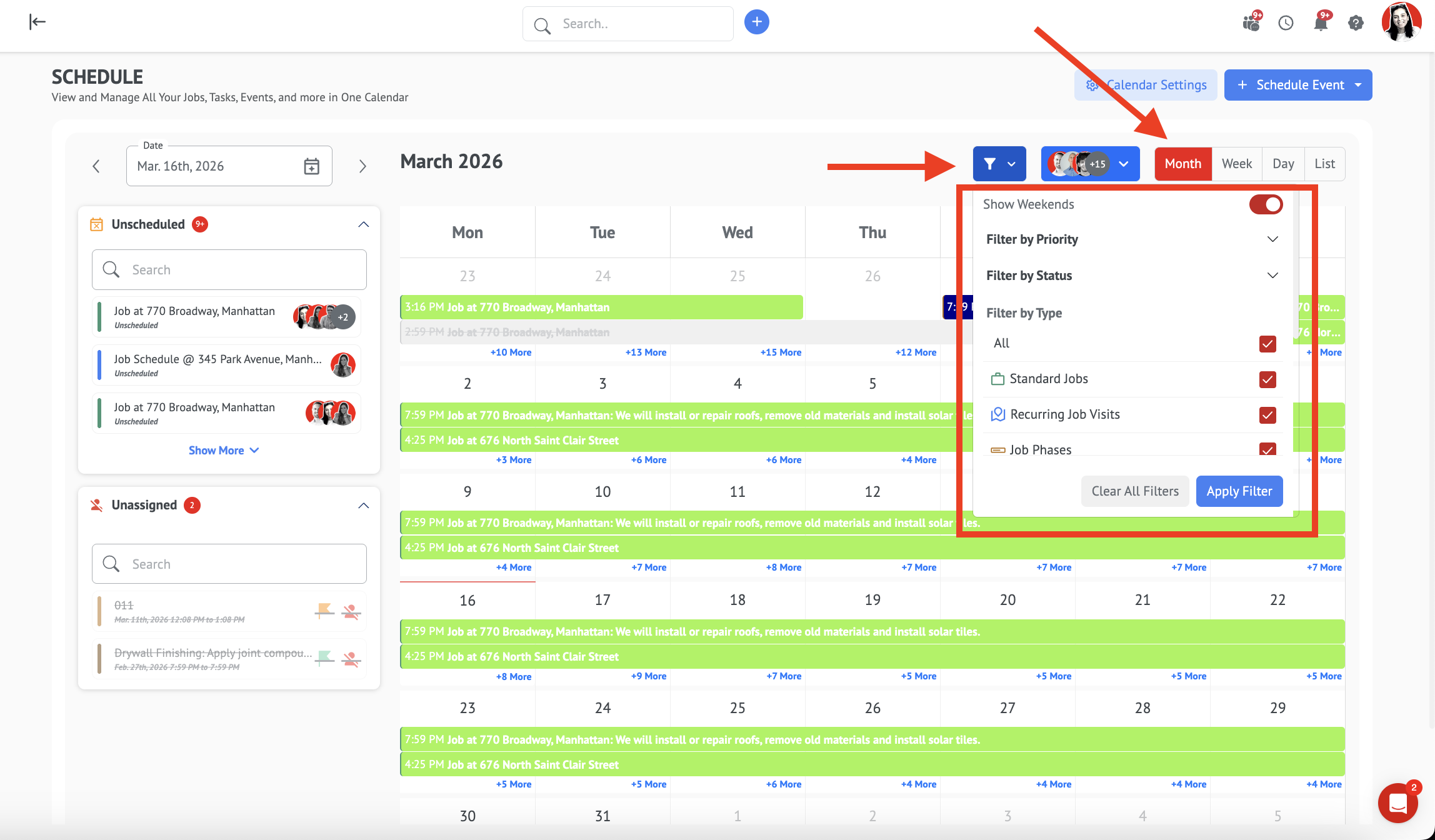Switch to the Week view tab
The height and width of the screenshot is (840, 1435).
[1236, 164]
